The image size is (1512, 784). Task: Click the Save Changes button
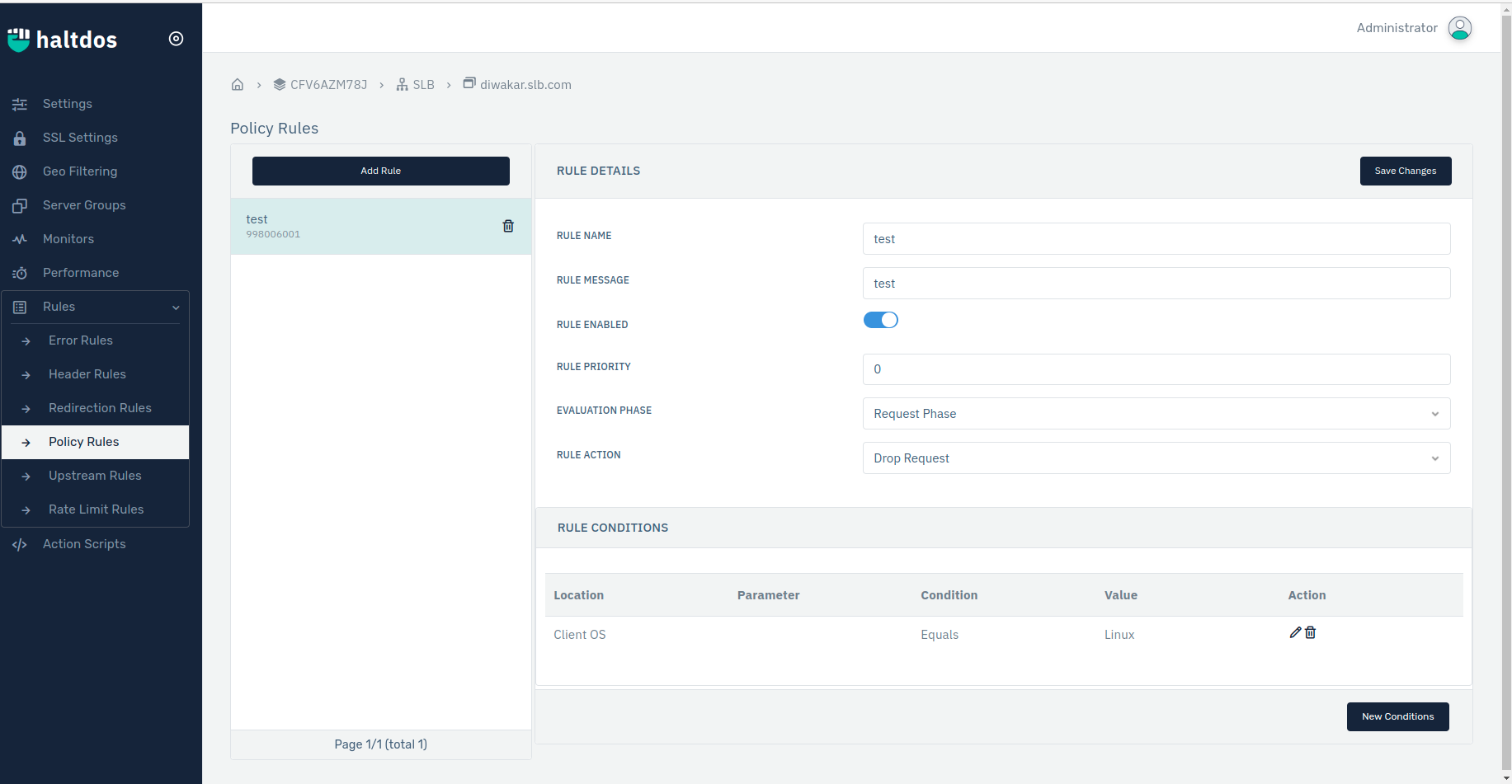1406,171
